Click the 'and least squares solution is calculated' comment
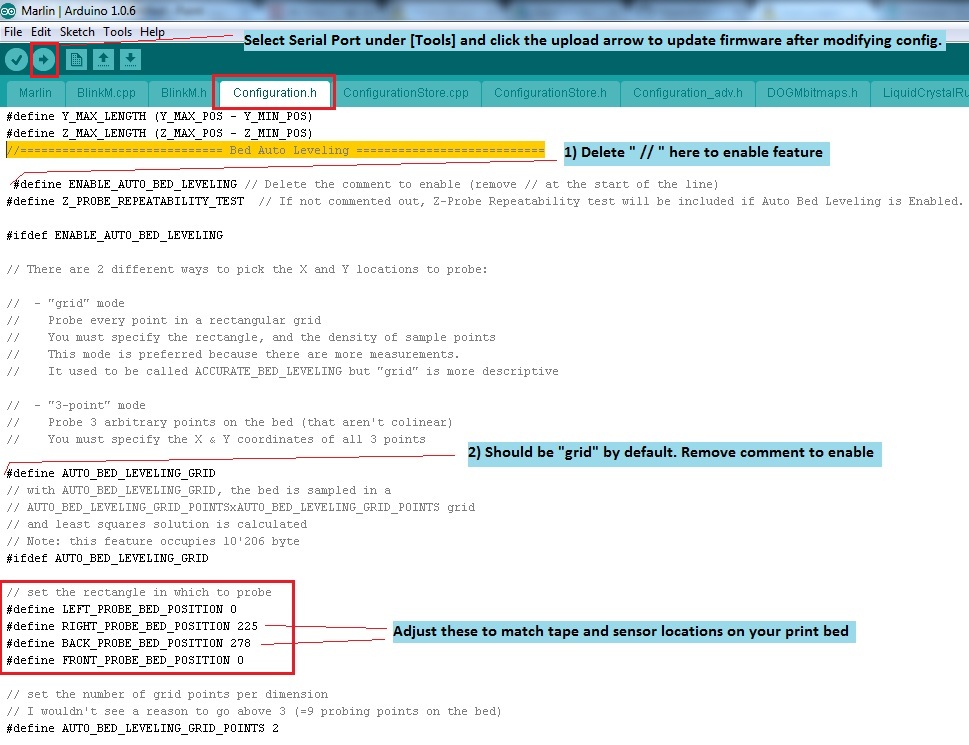This screenshot has height=745, width=969. coord(157,524)
